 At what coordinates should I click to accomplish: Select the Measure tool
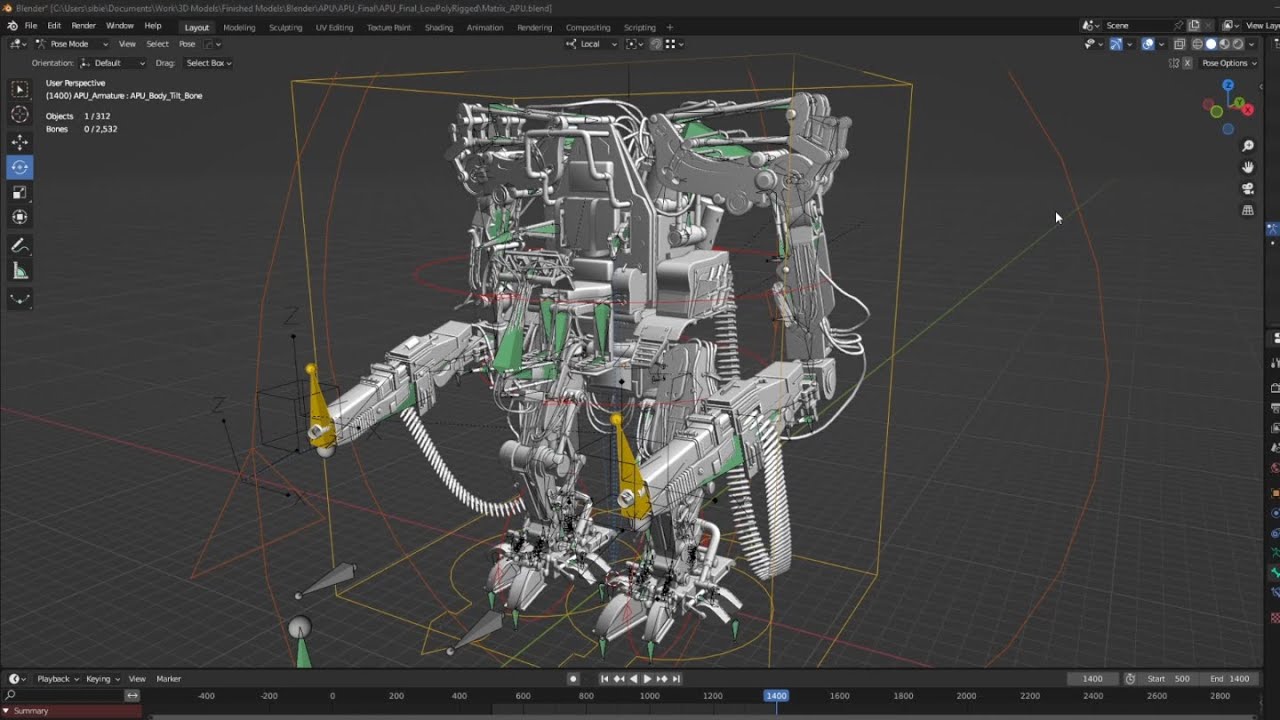(20, 271)
